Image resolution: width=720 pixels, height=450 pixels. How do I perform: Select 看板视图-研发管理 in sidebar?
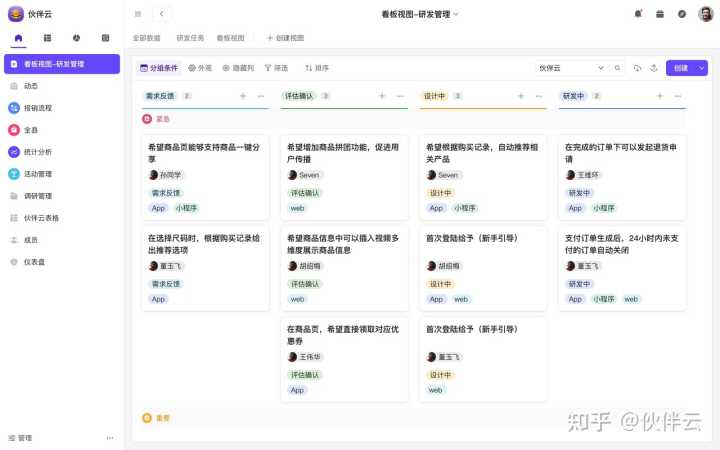click(x=62, y=64)
